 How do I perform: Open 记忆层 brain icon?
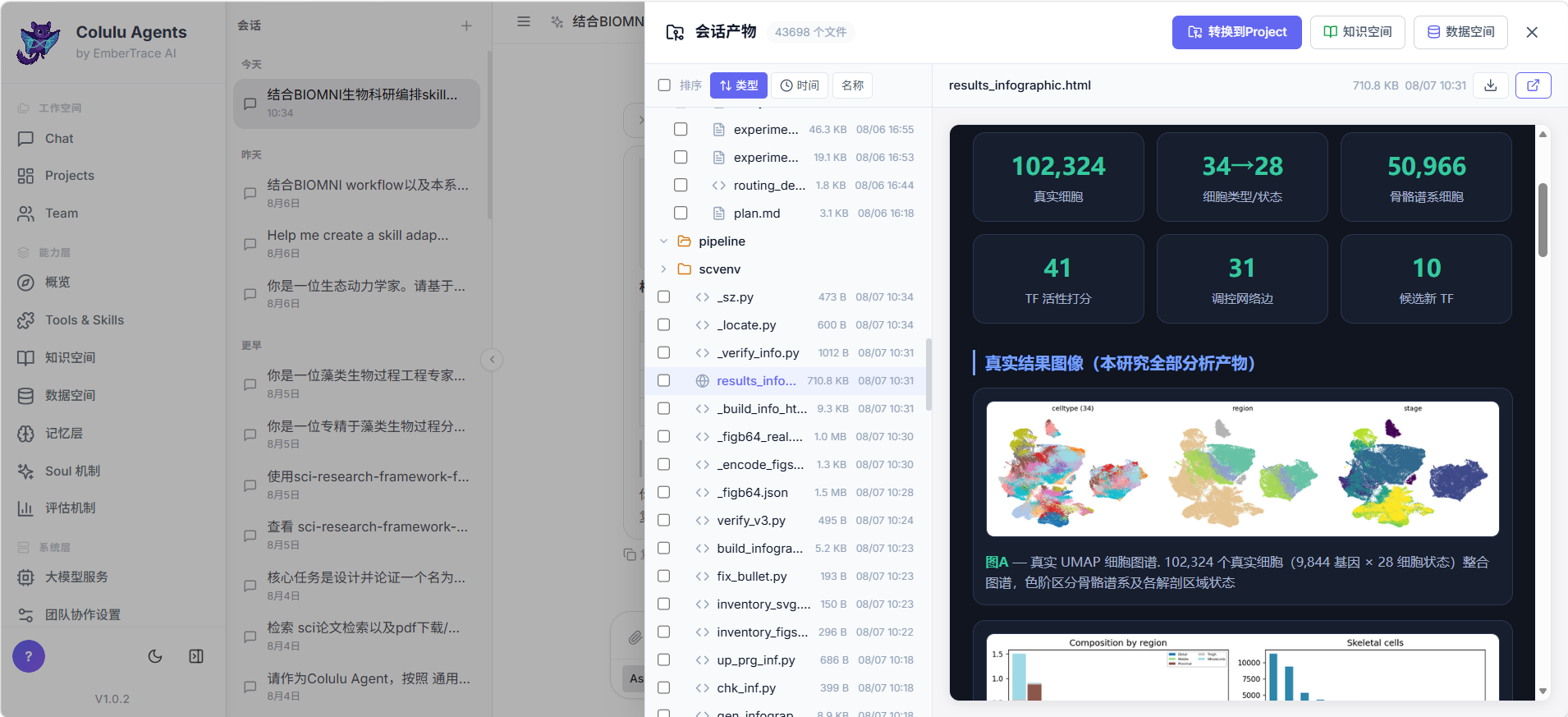point(25,434)
